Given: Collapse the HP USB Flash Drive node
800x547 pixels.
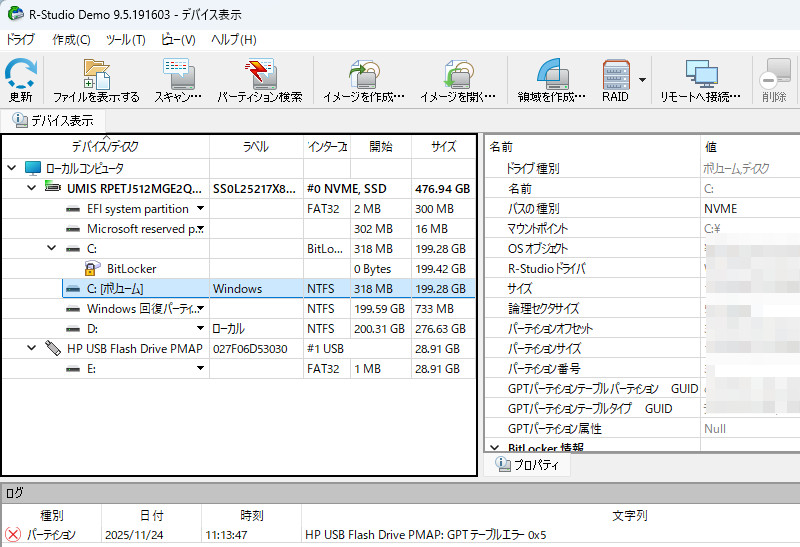Looking at the screenshot, I should pyautogui.click(x=32, y=348).
